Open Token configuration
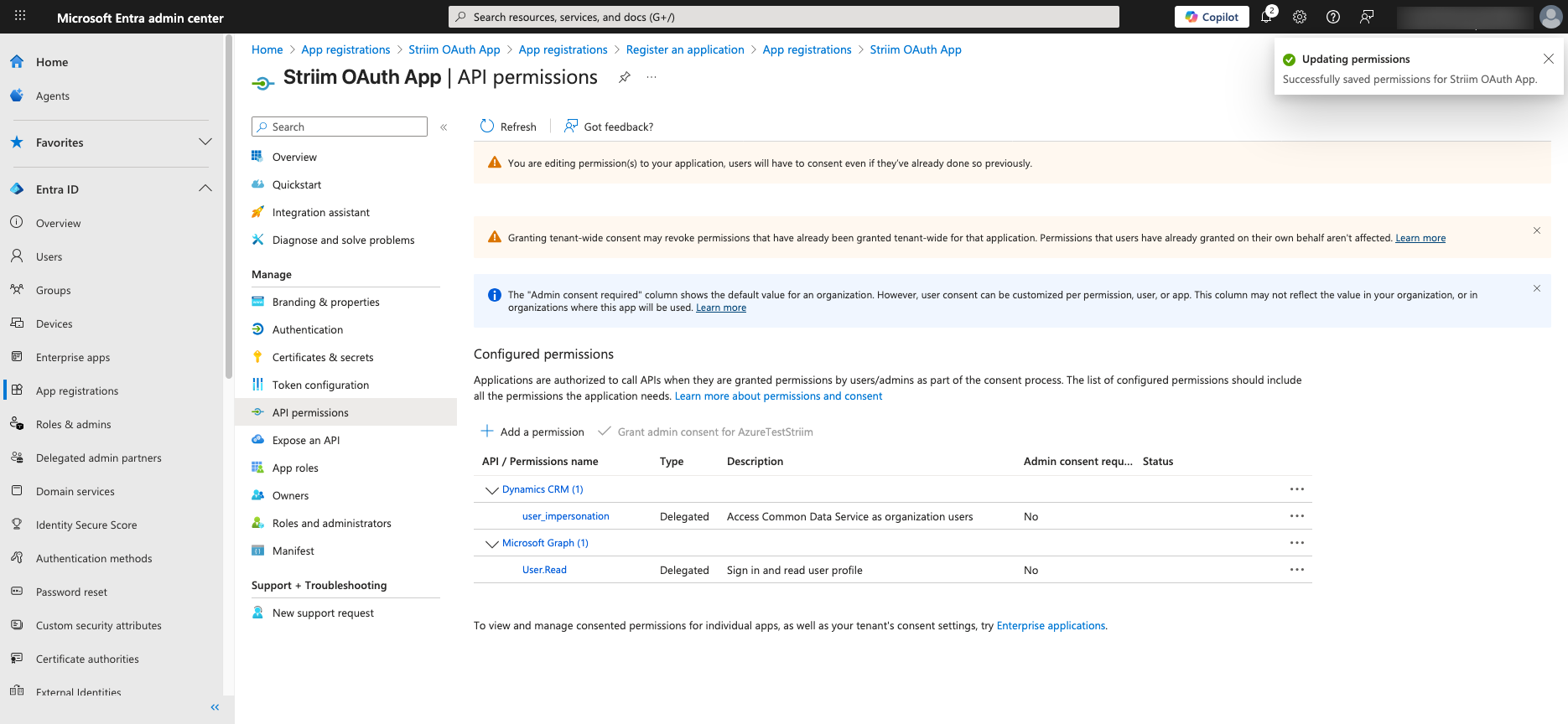Viewport: 1568px width, 724px height. (x=320, y=385)
